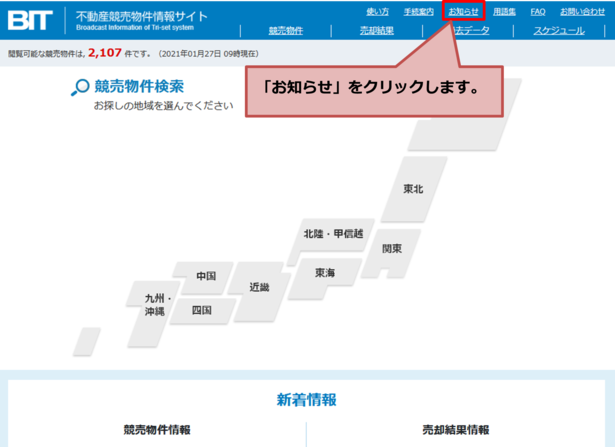The width and height of the screenshot is (615, 447).
Task: Pick the 近畿 region on the map
Action: pyautogui.click(x=259, y=287)
